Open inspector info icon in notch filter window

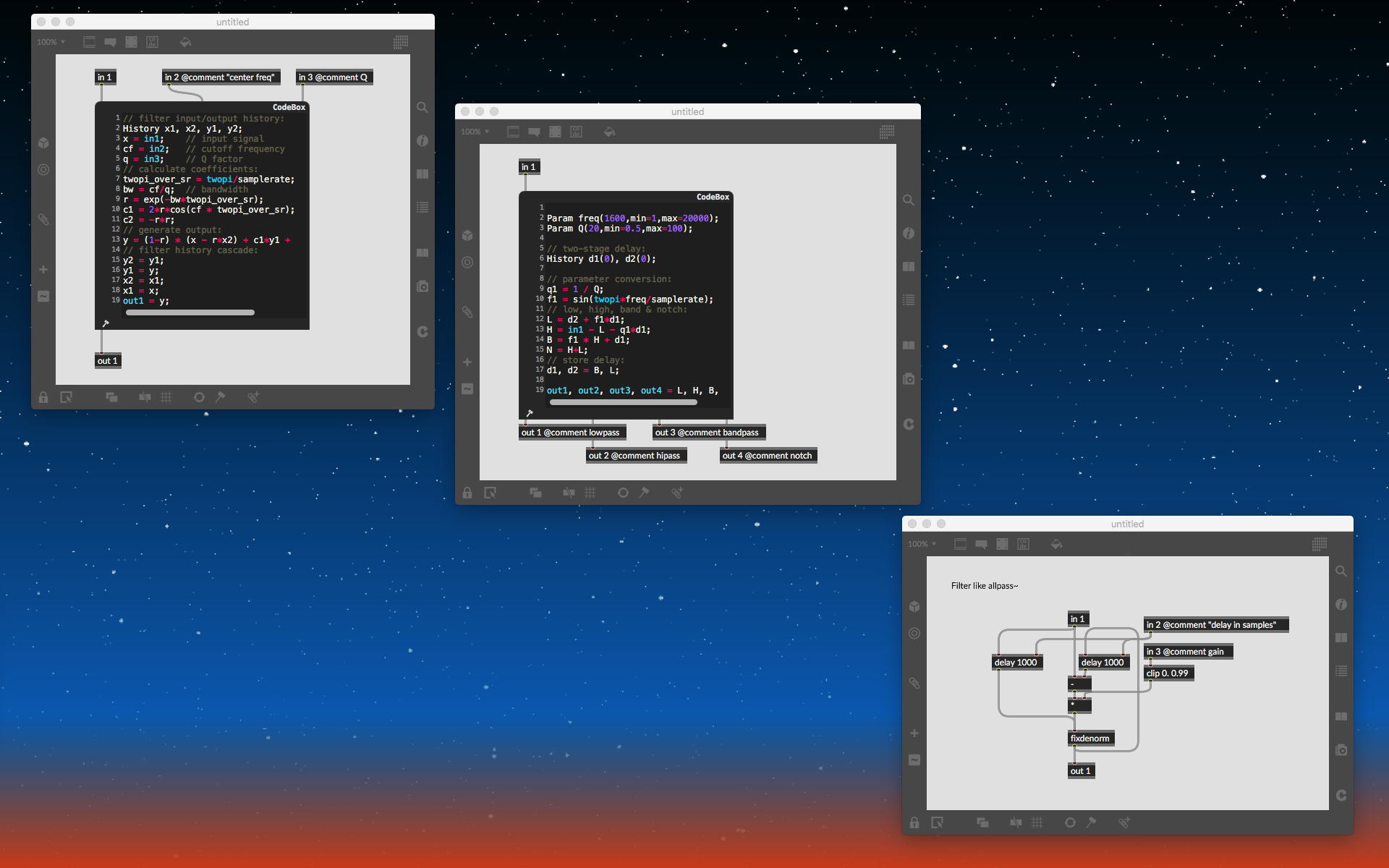[909, 234]
